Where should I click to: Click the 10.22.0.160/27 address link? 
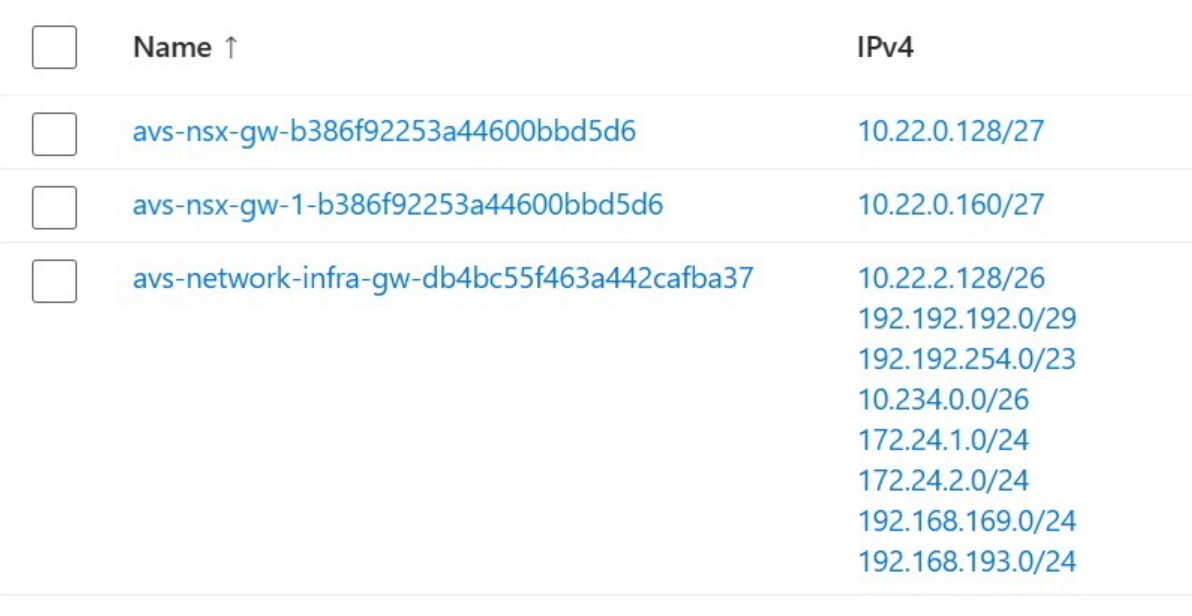pyautogui.click(x=951, y=205)
